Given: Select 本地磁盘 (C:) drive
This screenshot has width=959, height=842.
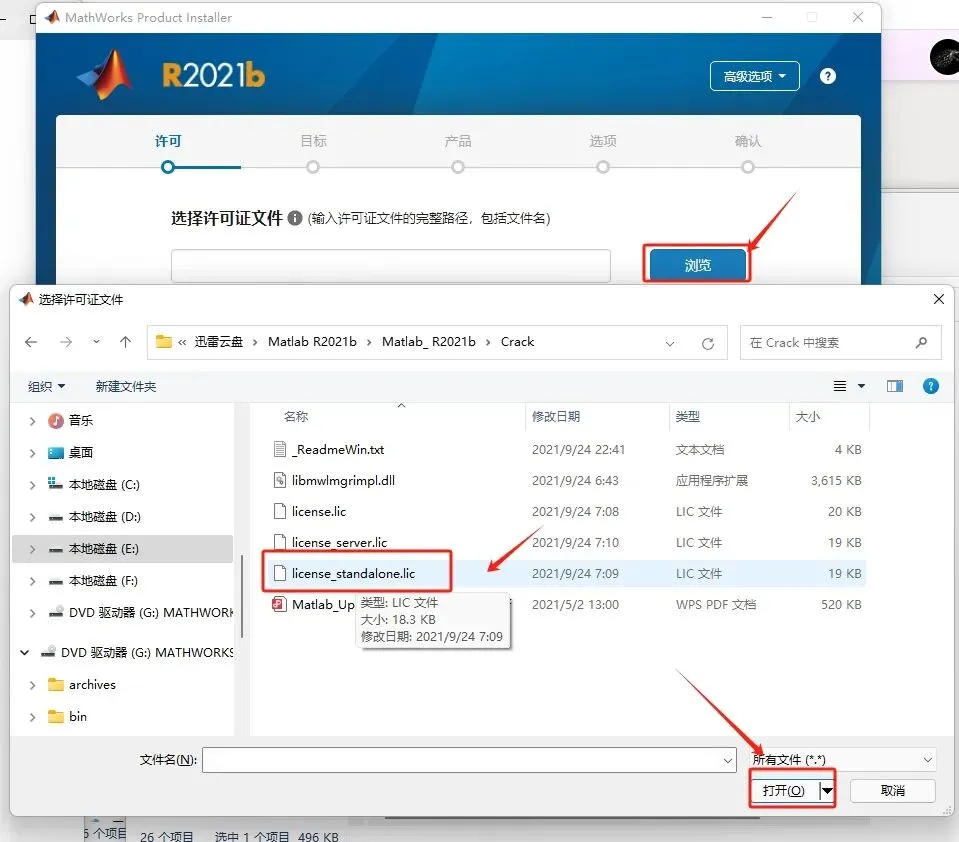Looking at the screenshot, I should pyautogui.click(x=104, y=485).
